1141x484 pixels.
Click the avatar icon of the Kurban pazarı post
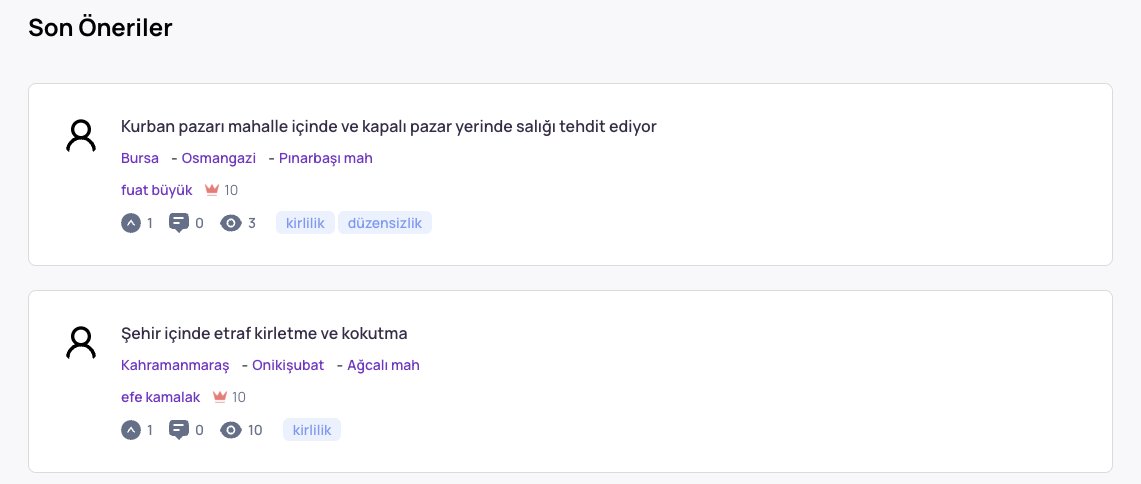(81, 135)
